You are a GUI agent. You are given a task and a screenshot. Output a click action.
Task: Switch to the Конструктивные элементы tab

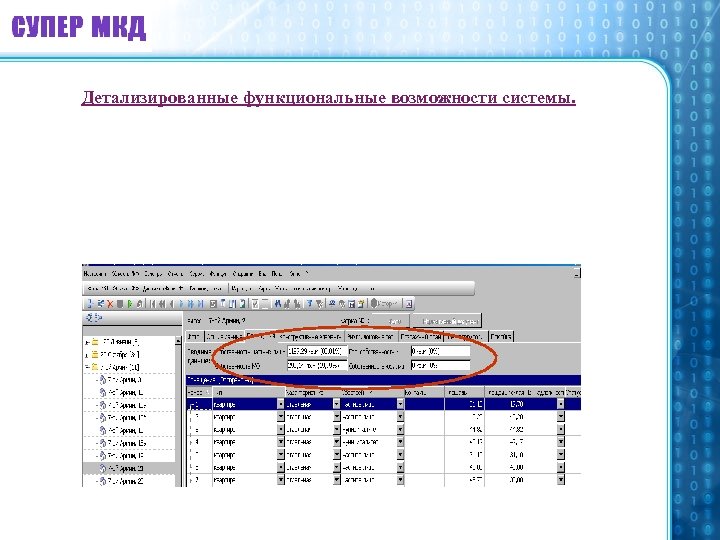click(310, 337)
